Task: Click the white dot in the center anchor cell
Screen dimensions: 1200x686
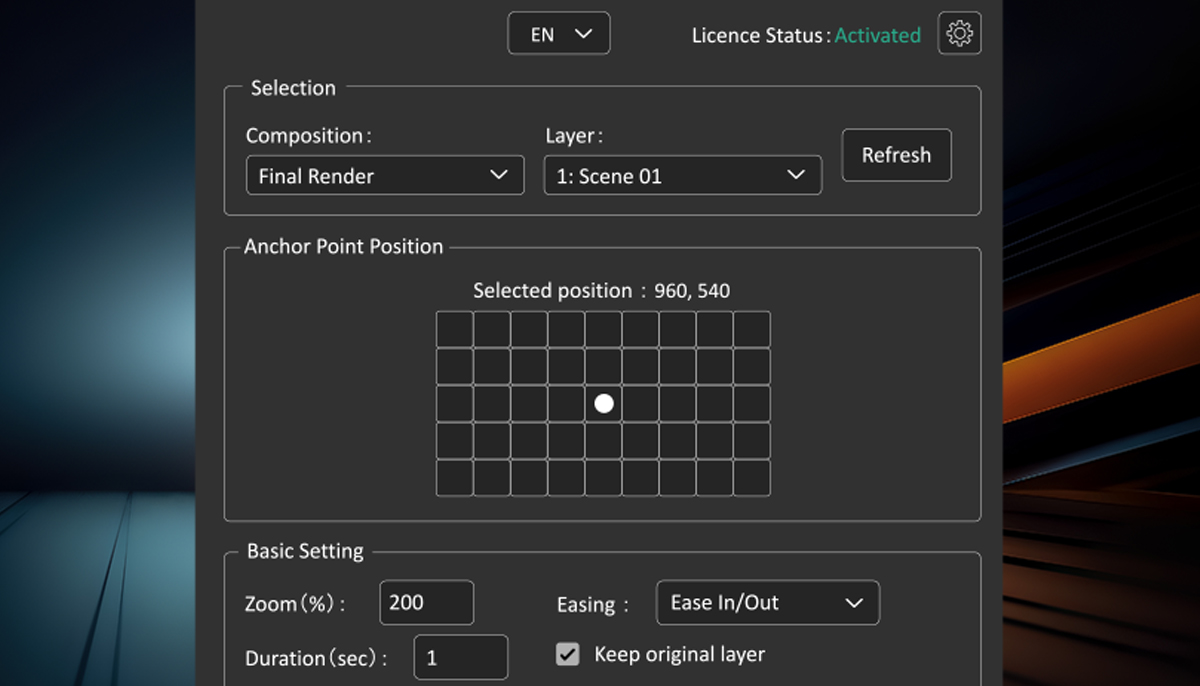Action: (x=604, y=403)
